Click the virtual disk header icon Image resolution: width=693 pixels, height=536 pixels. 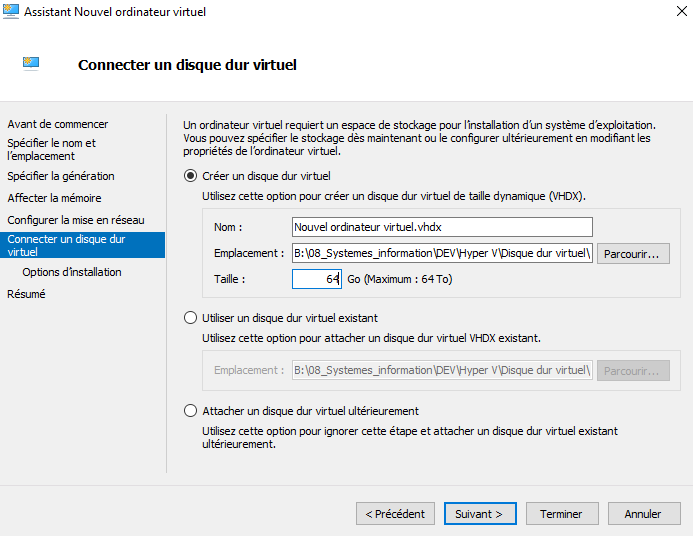click(x=31, y=64)
